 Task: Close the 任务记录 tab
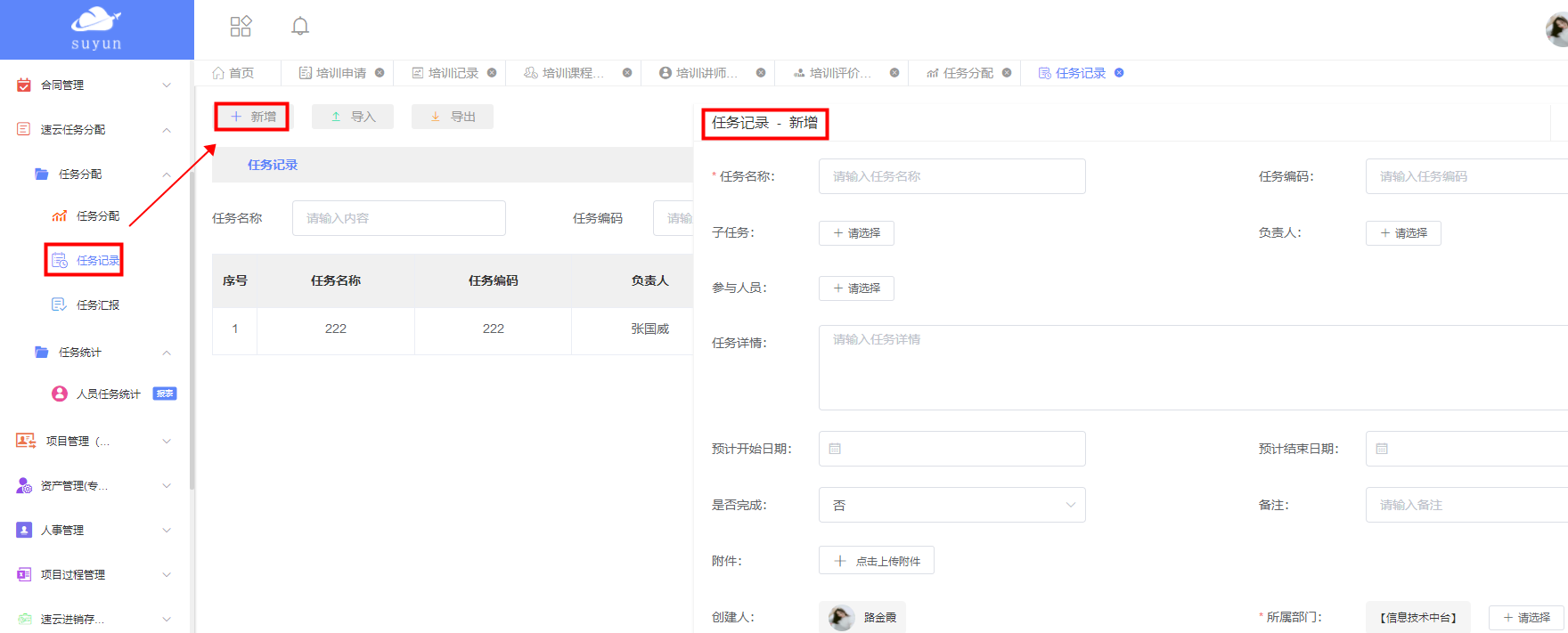(x=1119, y=73)
